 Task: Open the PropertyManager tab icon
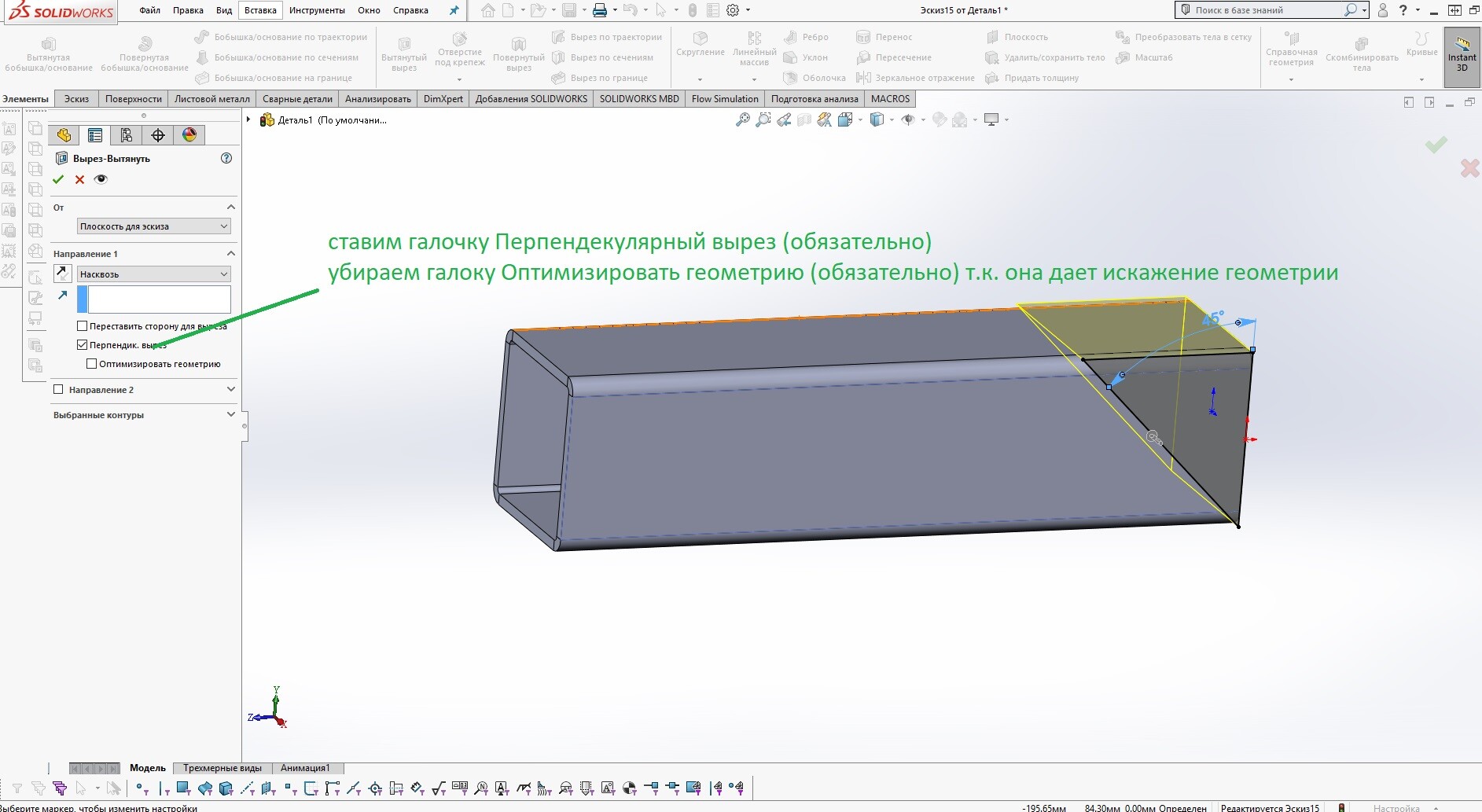pyautogui.click(x=95, y=135)
